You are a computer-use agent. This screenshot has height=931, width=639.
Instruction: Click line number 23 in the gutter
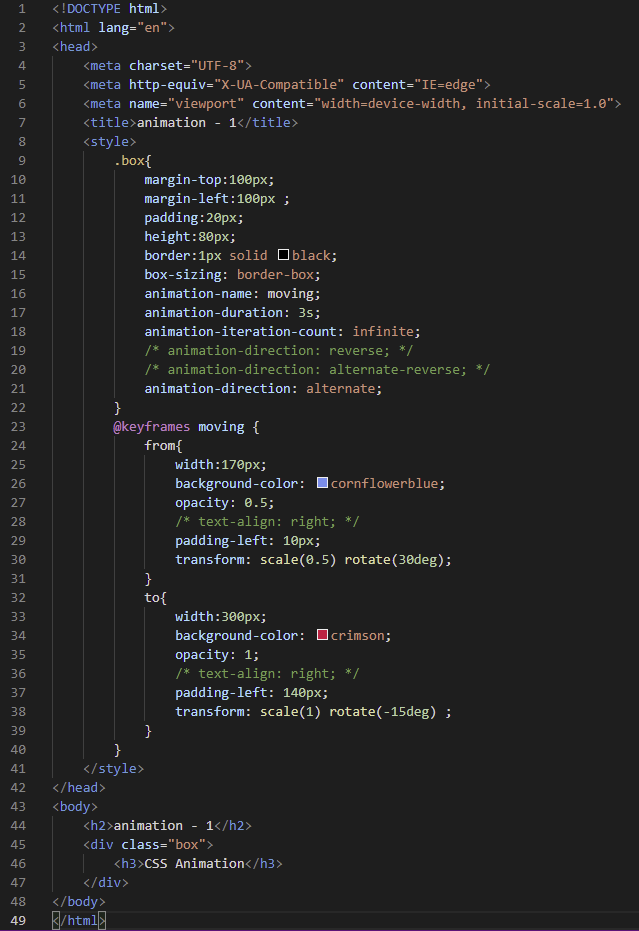coord(18,426)
